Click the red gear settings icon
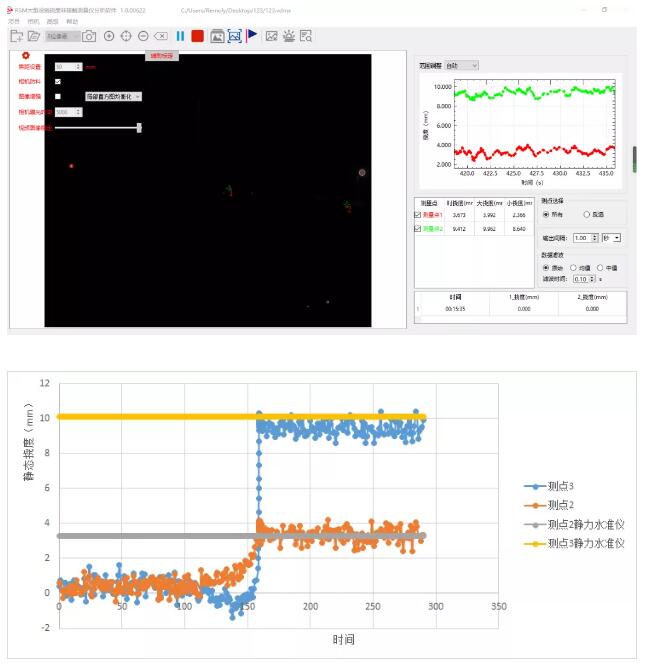 (x=25, y=56)
